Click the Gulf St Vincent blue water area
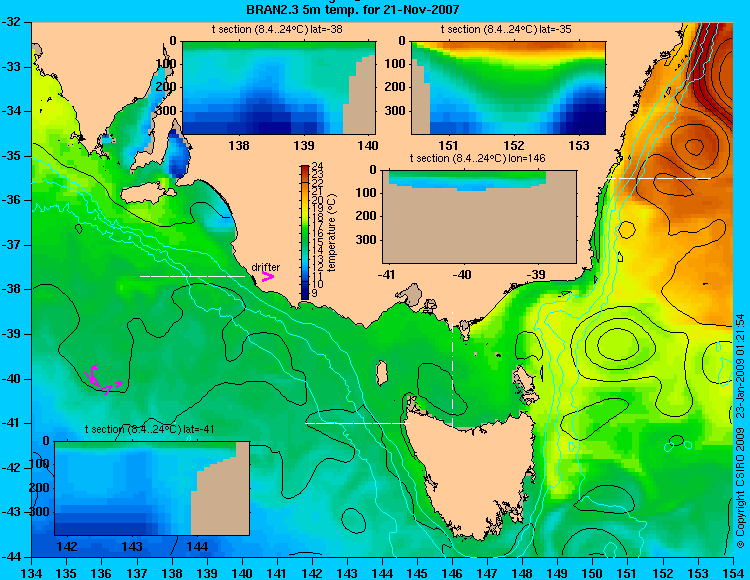 point(177,153)
